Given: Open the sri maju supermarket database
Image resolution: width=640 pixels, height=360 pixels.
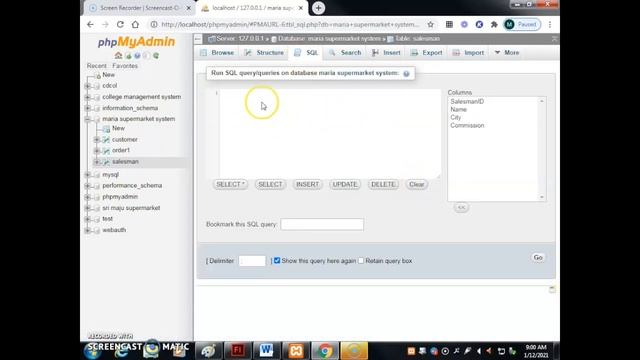Looking at the screenshot, I should click(x=131, y=208).
